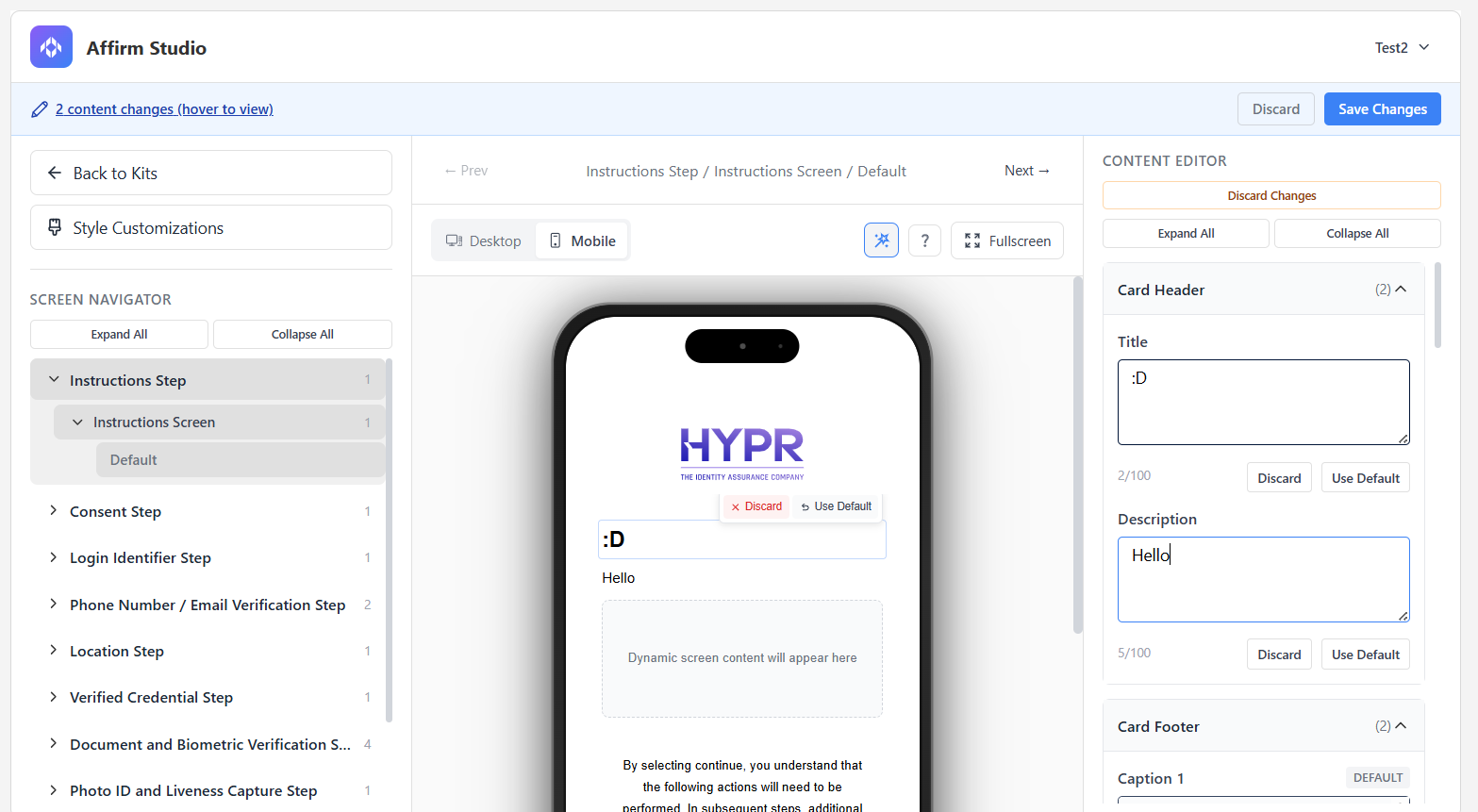The height and width of the screenshot is (812, 1478).
Task: Click Use Default in the preview popup
Action: 836,506
